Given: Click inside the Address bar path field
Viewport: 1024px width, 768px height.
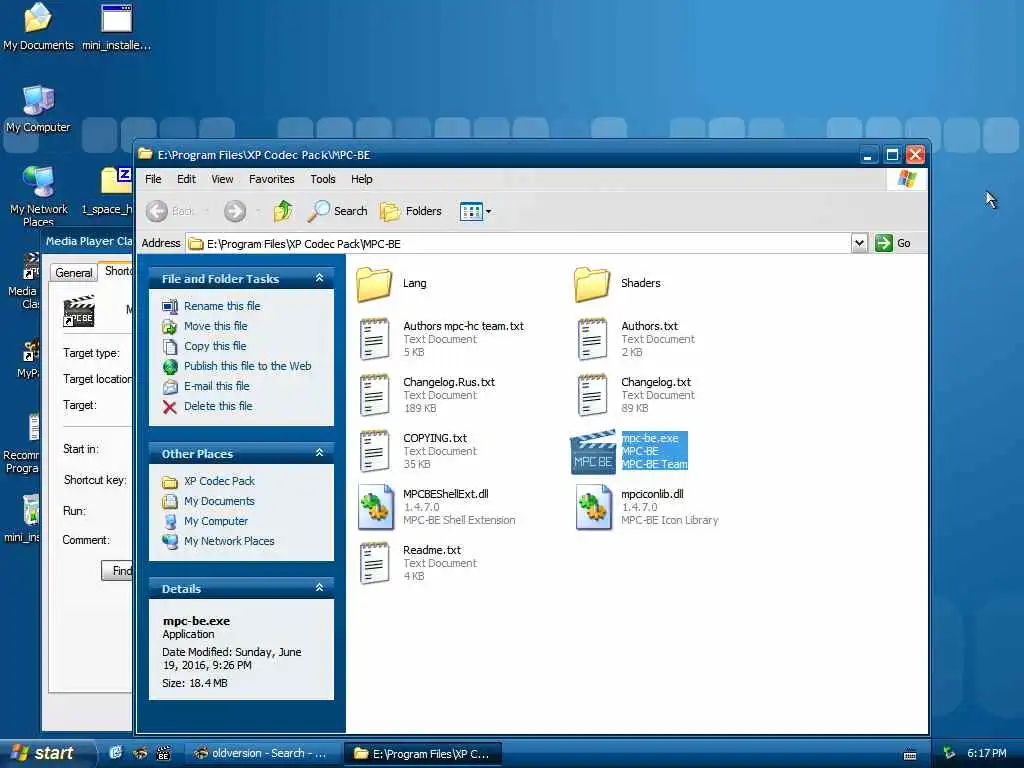Looking at the screenshot, I should click(x=519, y=244).
